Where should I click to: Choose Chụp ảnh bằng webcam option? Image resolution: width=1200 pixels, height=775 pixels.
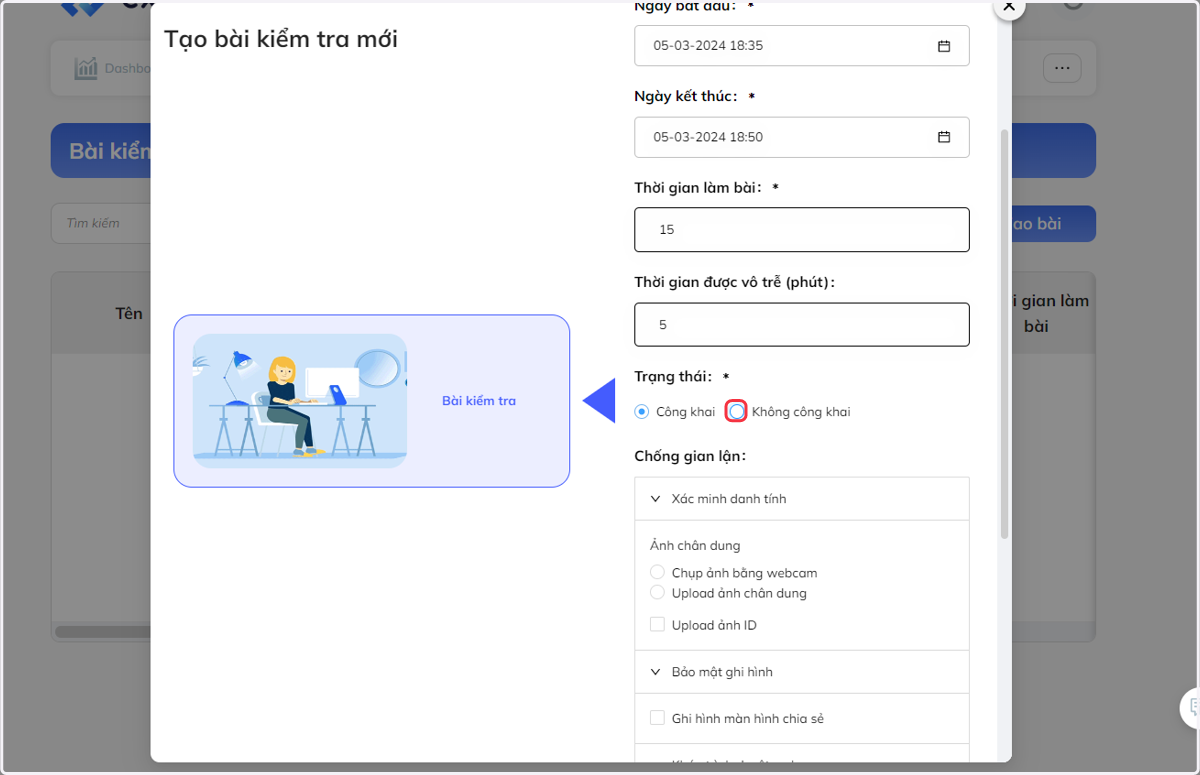657,572
